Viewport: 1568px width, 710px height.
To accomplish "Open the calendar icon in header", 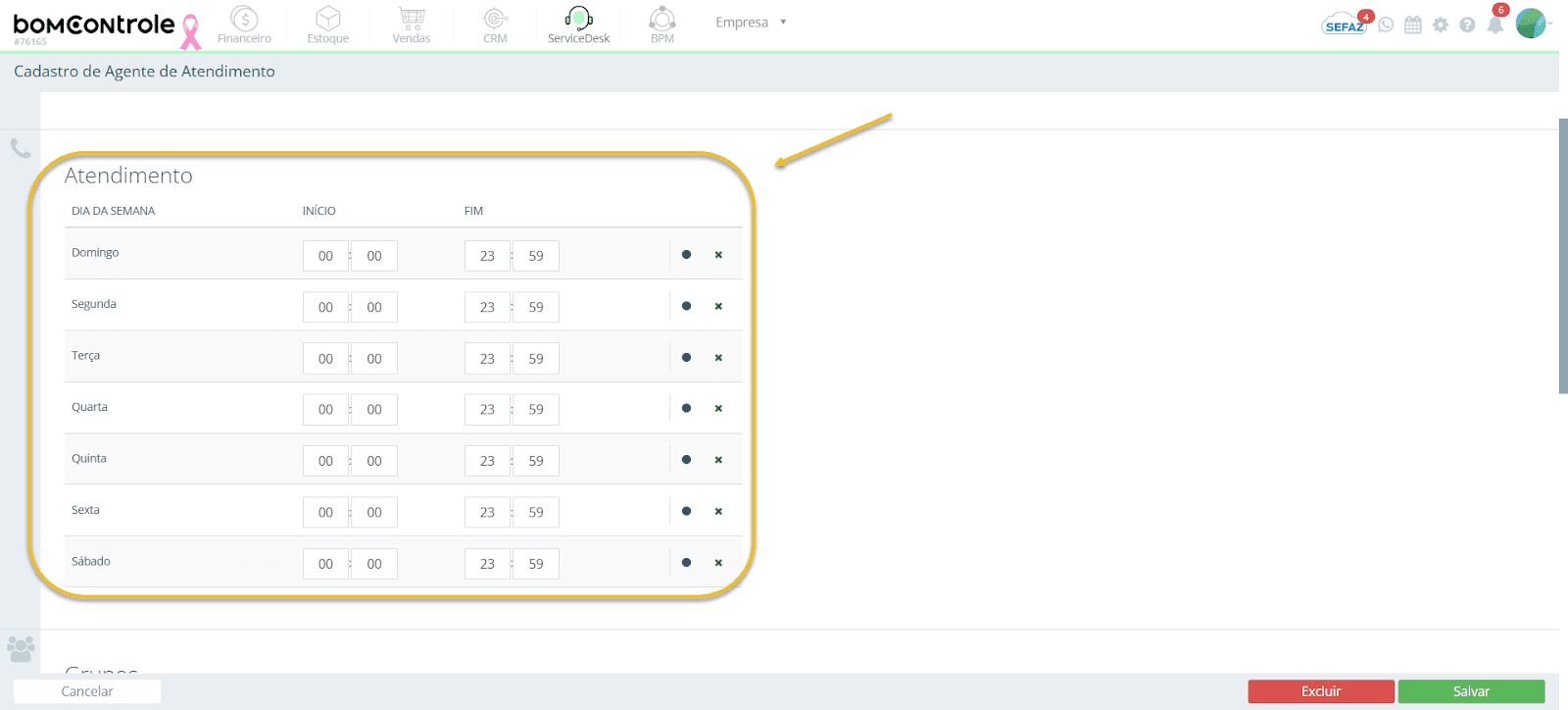I will point(1413,25).
